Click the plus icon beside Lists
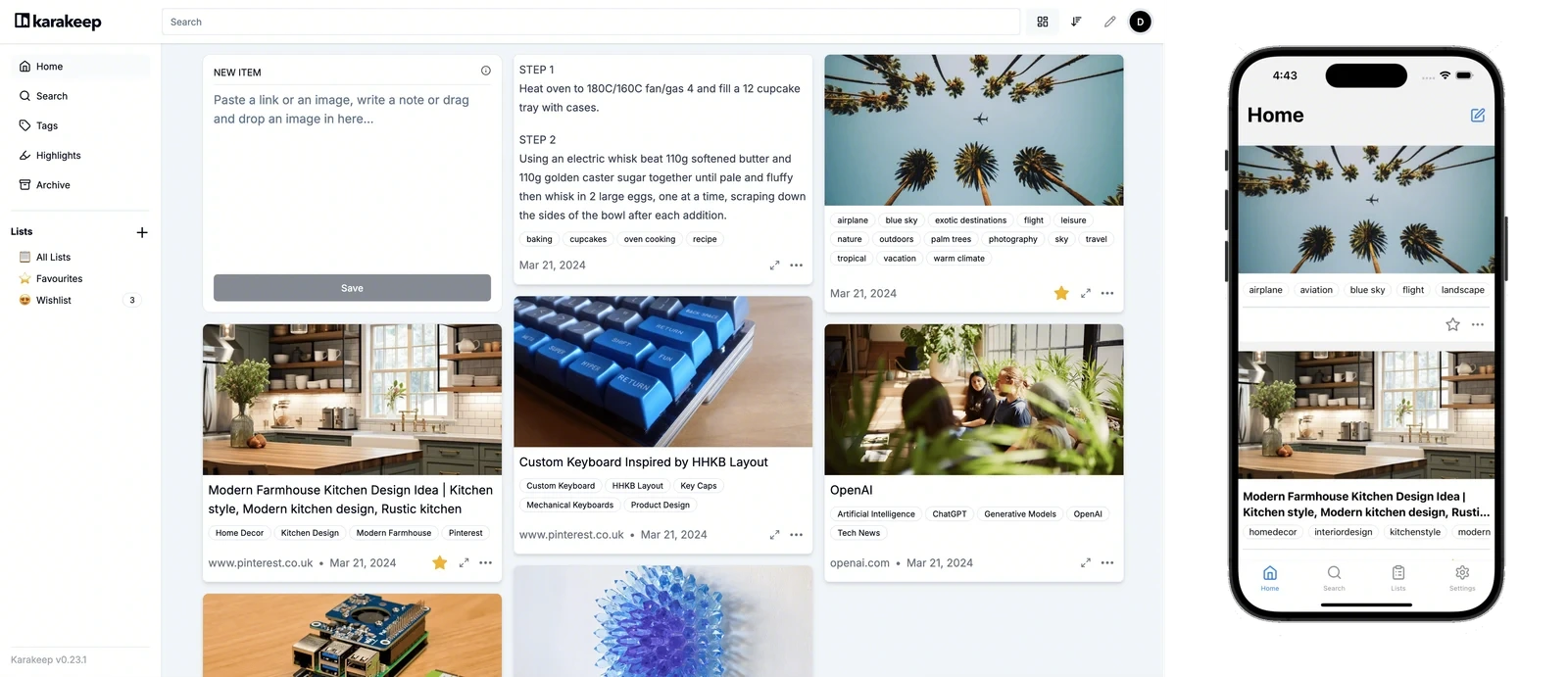 (x=142, y=232)
